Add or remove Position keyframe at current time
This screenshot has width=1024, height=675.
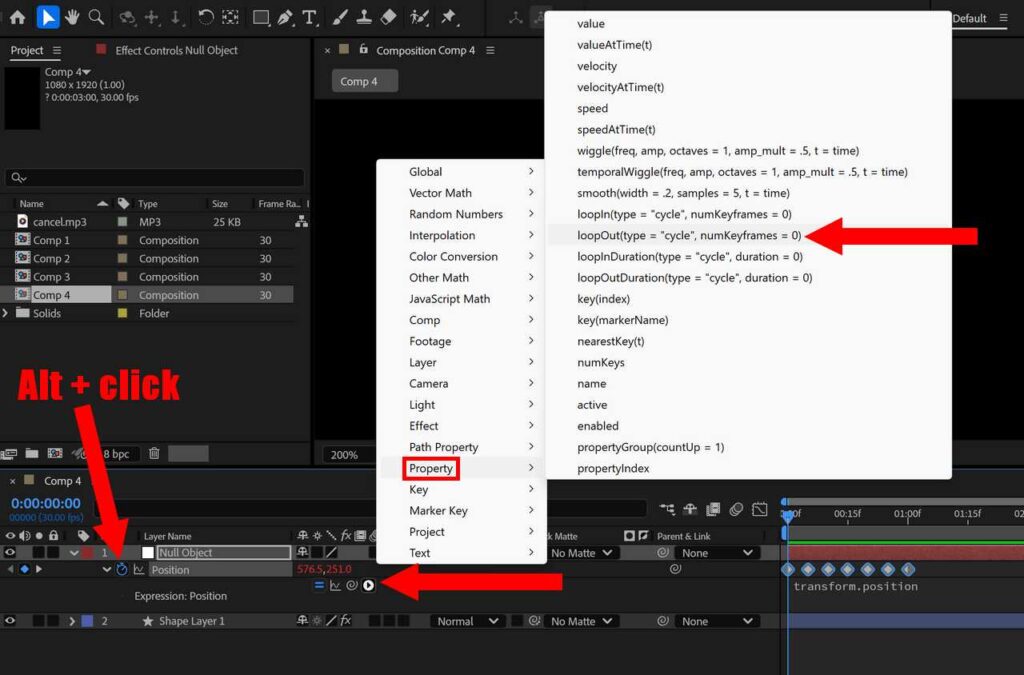click(x=24, y=569)
